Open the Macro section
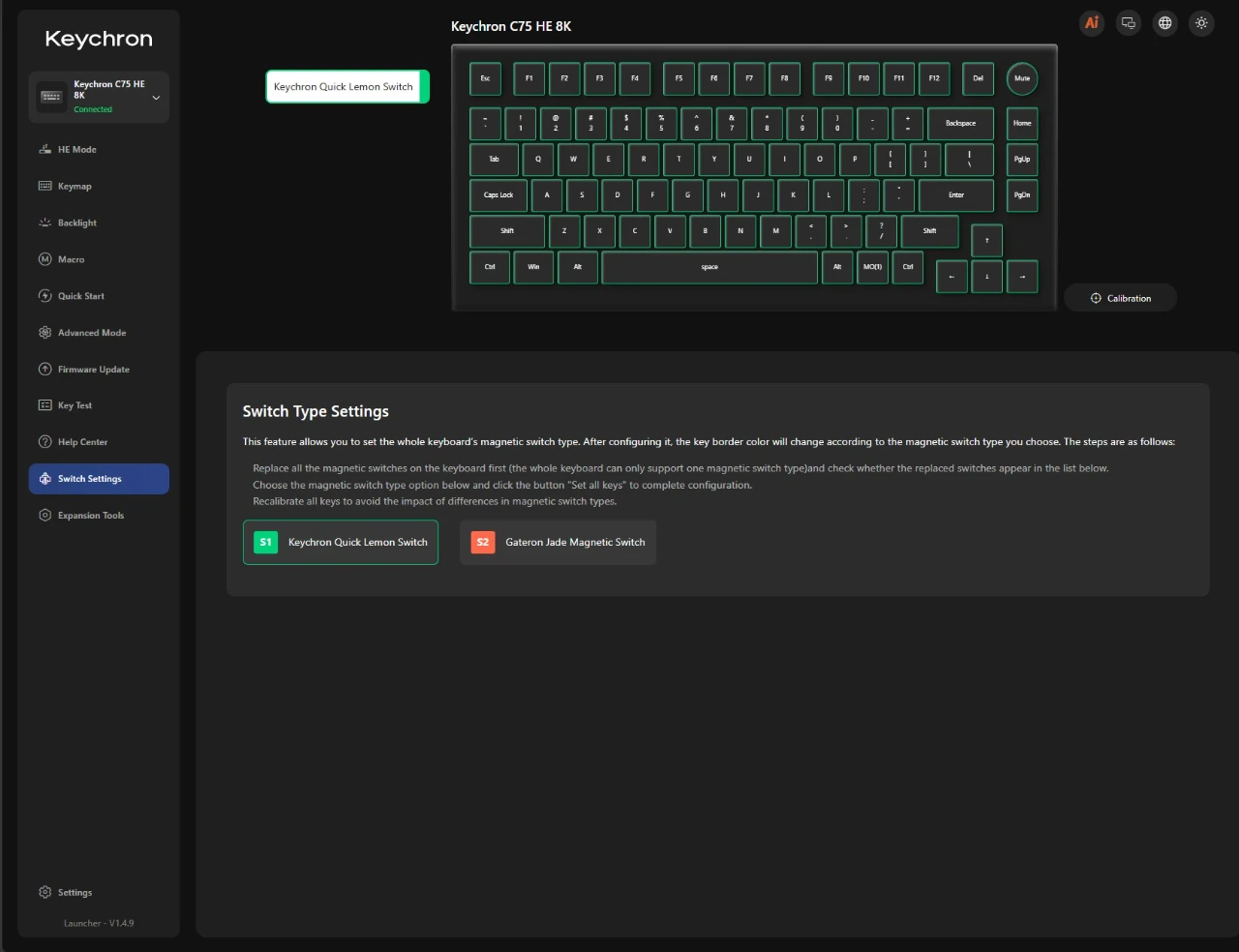 pos(99,259)
